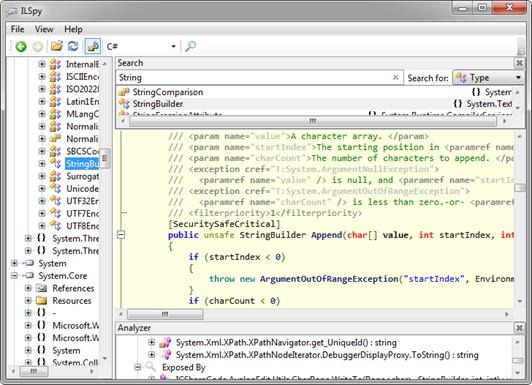Screen dimensions: 532x385
Task: Expand the InternalE tree node
Action: click(x=42, y=64)
